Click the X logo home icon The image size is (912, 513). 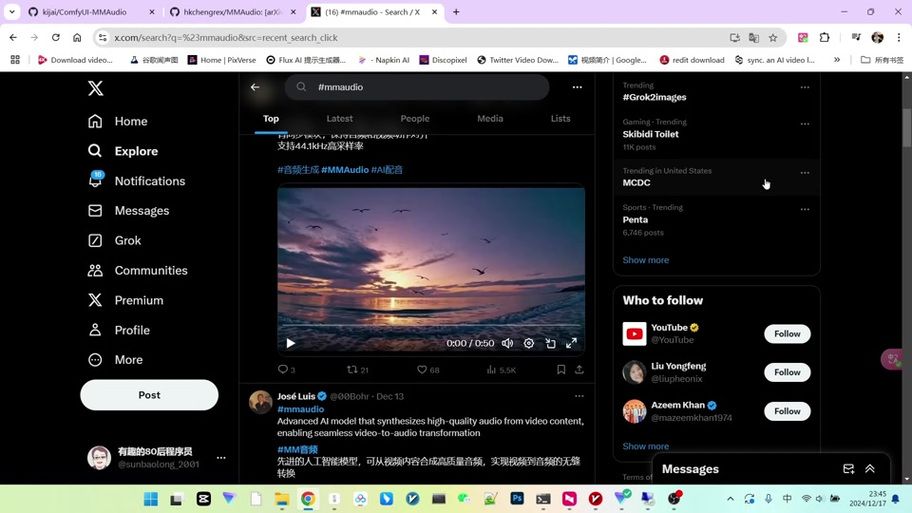point(95,88)
